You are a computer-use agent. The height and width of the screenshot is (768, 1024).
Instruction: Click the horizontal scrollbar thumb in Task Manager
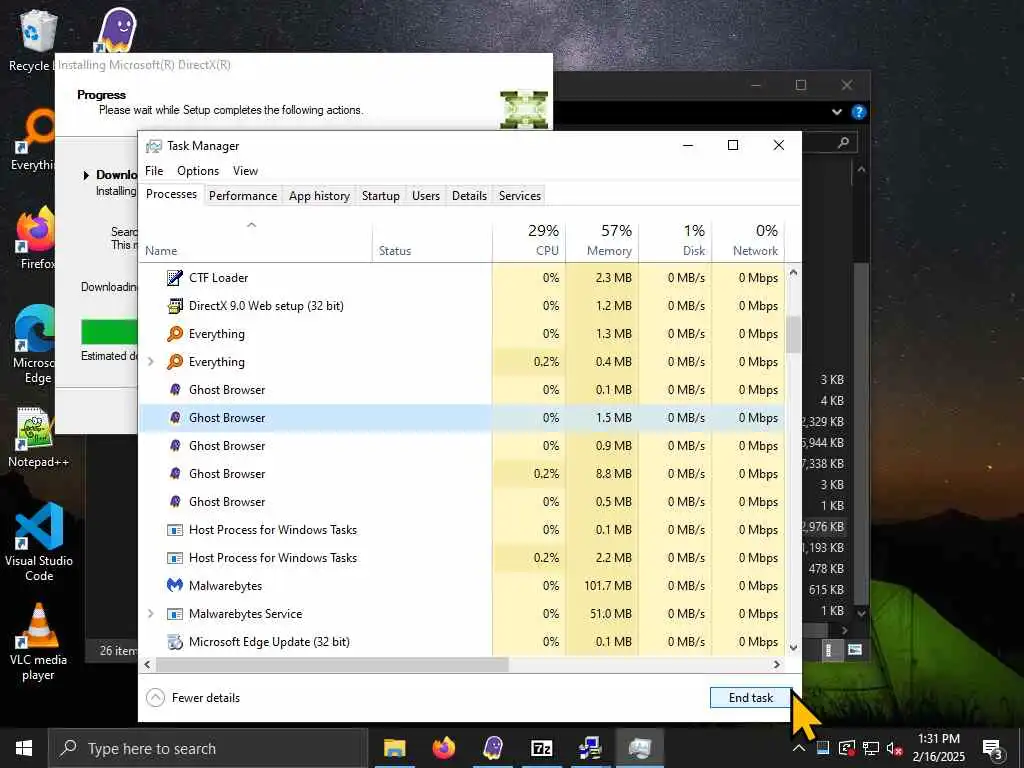pyautogui.click(x=332, y=665)
